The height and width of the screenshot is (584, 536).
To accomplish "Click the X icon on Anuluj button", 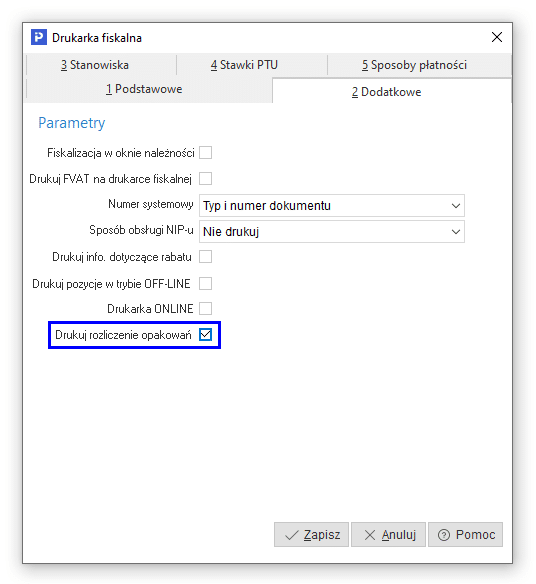I will click(370, 535).
